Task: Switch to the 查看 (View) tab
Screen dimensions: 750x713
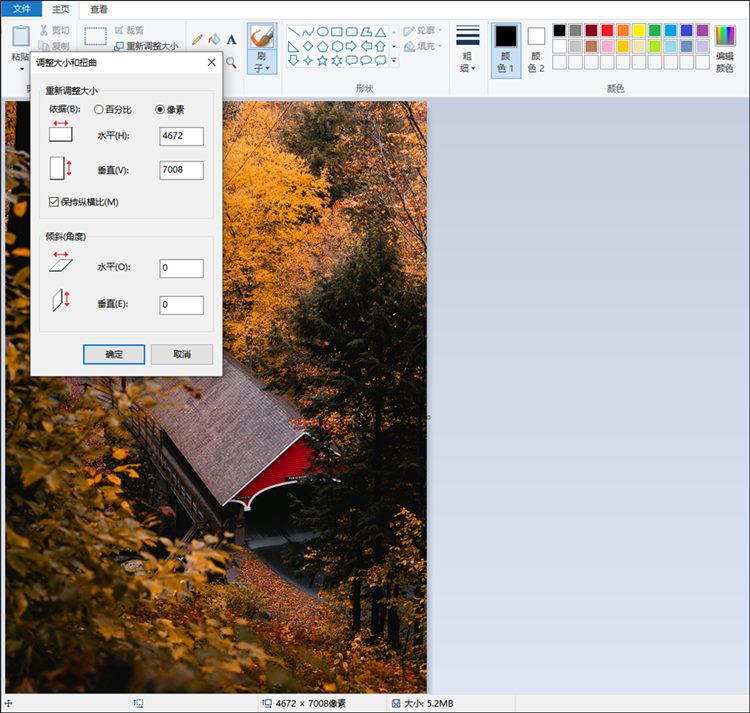Action: click(99, 9)
